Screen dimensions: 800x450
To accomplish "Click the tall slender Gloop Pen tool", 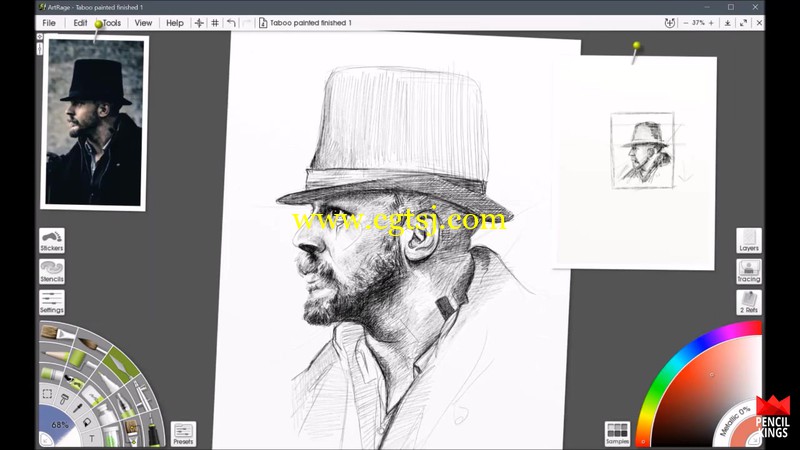I will click(x=142, y=398).
